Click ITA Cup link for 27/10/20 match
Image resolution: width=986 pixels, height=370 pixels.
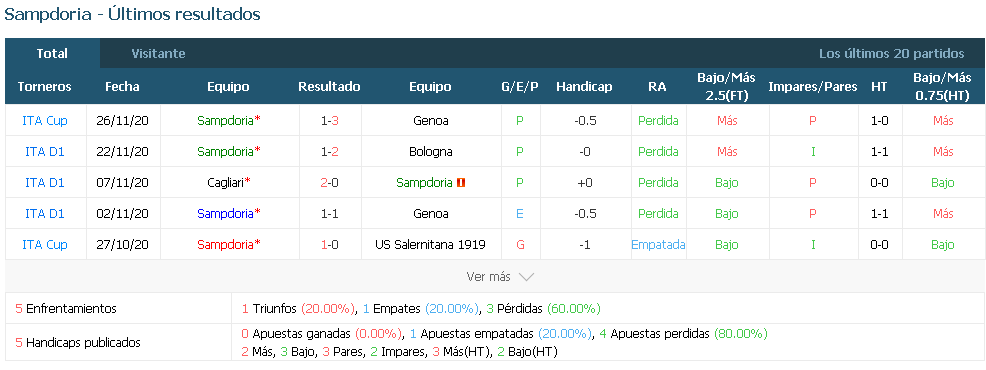click(45, 244)
